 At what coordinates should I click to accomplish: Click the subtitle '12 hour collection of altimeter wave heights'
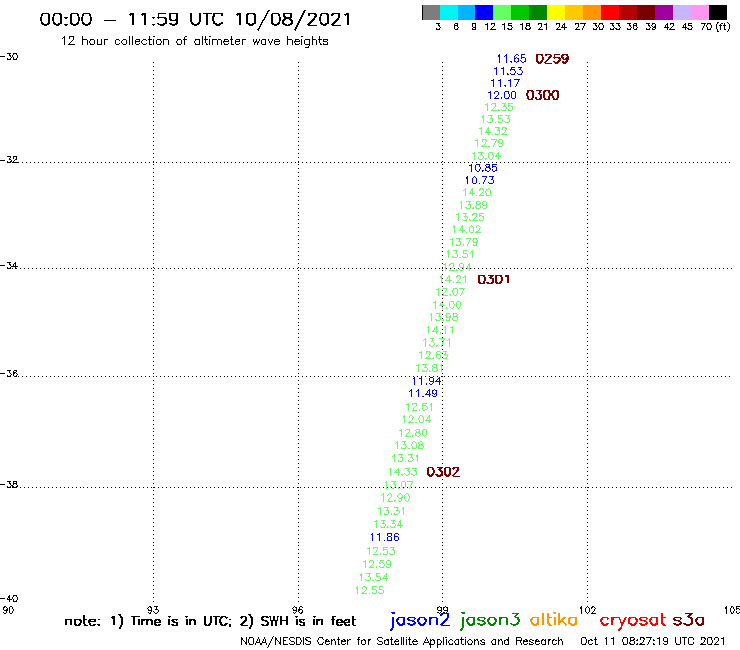pos(194,41)
